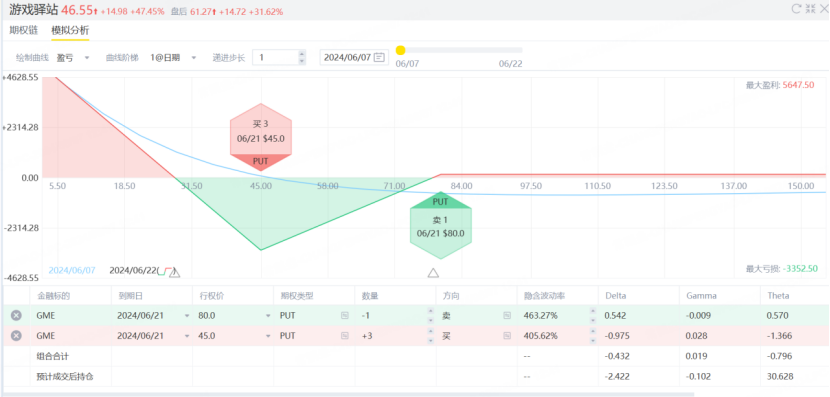Screen dimensions: 830x397
Task: Remove the 45.0 PUT row
Action: (16, 336)
